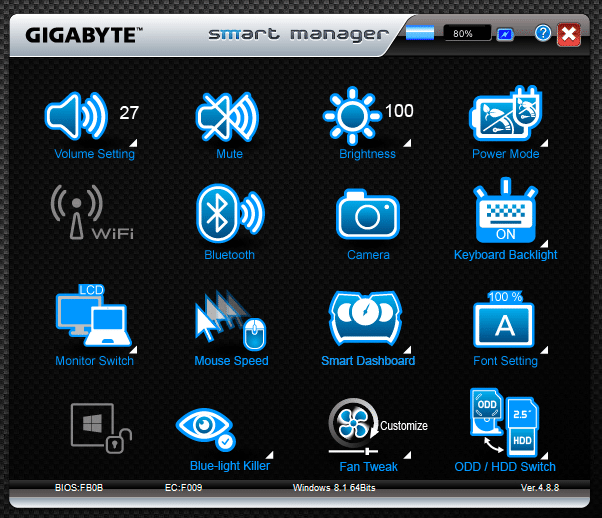Click the Windows 8.1 64Bits status text
This screenshot has height=518, width=602.
click(x=334, y=488)
